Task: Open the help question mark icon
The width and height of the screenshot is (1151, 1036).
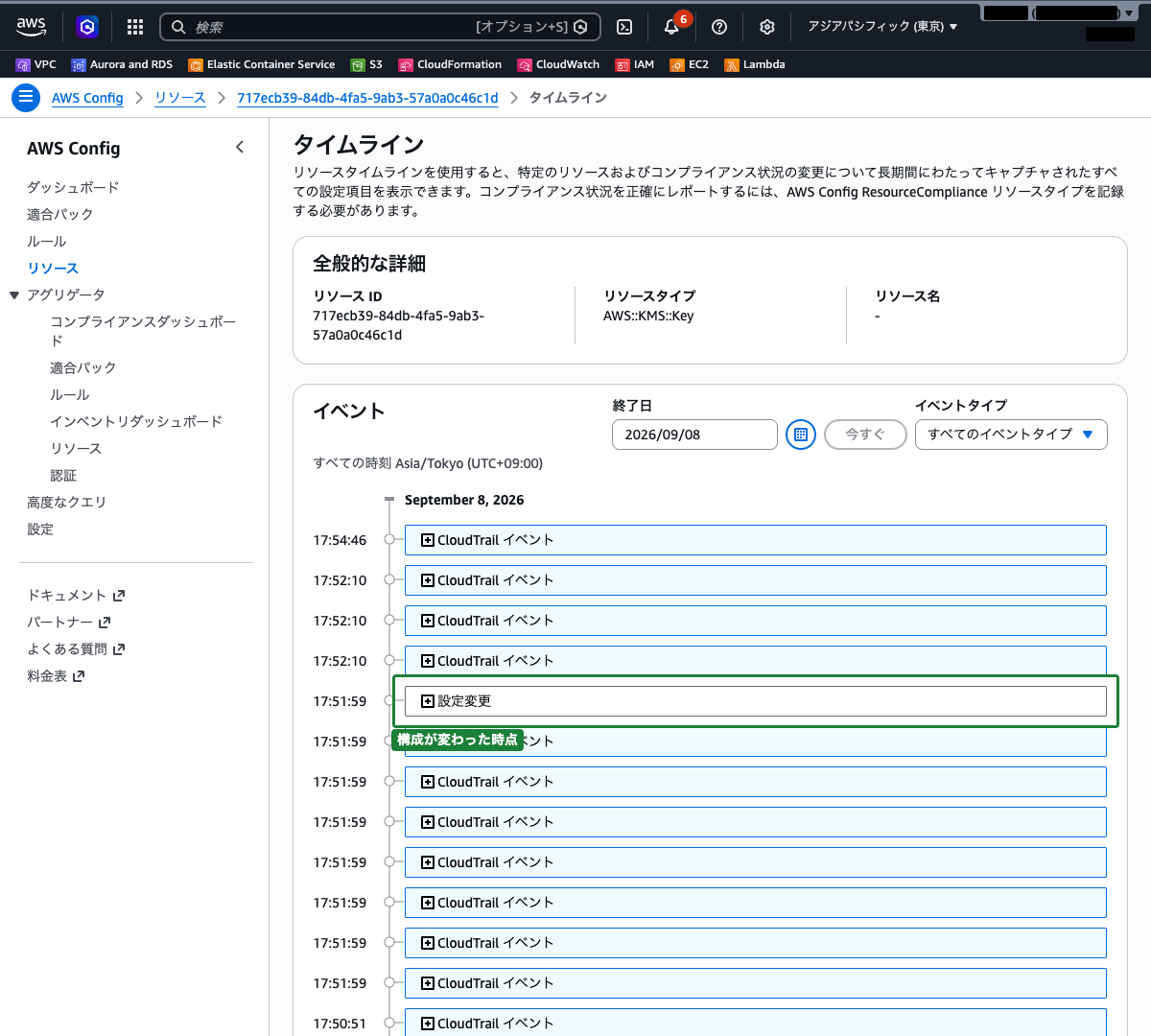Action: tap(719, 27)
